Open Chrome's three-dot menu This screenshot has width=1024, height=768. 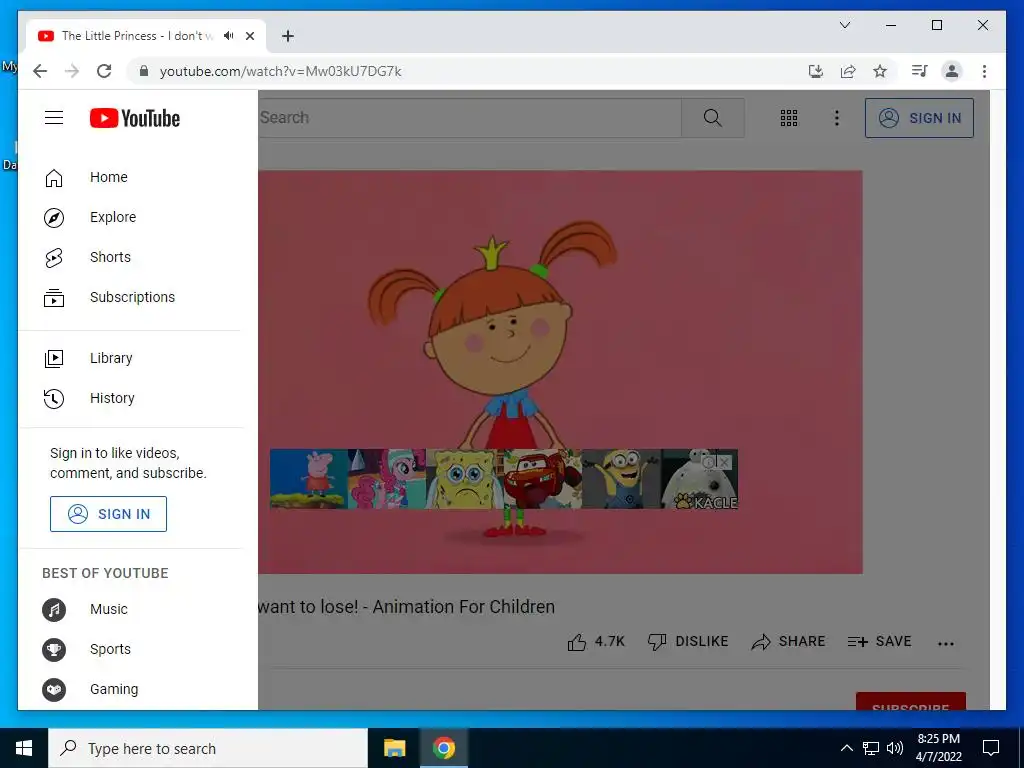(984, 71)
